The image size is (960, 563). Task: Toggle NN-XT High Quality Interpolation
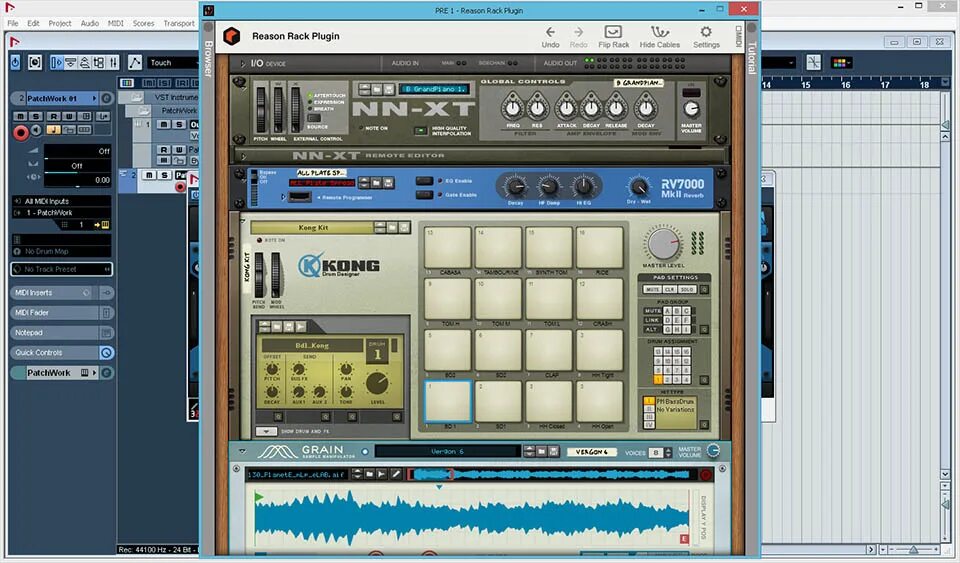point(420,130)
